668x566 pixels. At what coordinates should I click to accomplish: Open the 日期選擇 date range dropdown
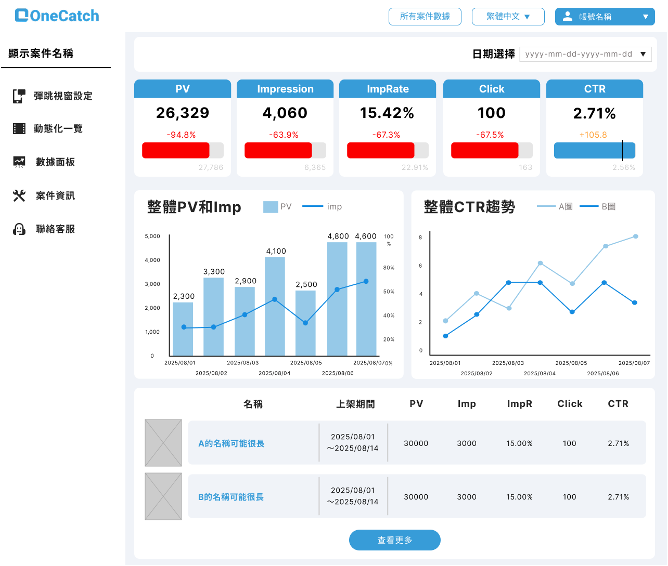(585, 54)
